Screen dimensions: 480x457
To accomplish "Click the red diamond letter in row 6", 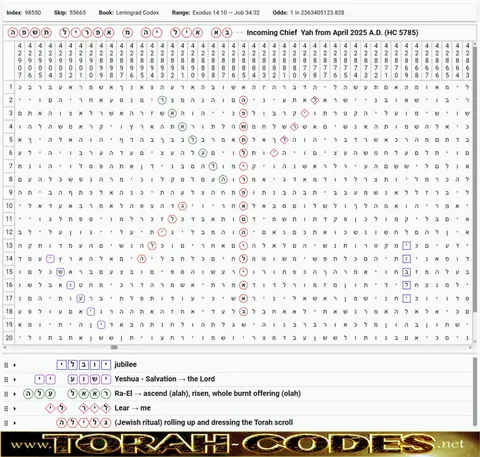I will coord(274,153).
